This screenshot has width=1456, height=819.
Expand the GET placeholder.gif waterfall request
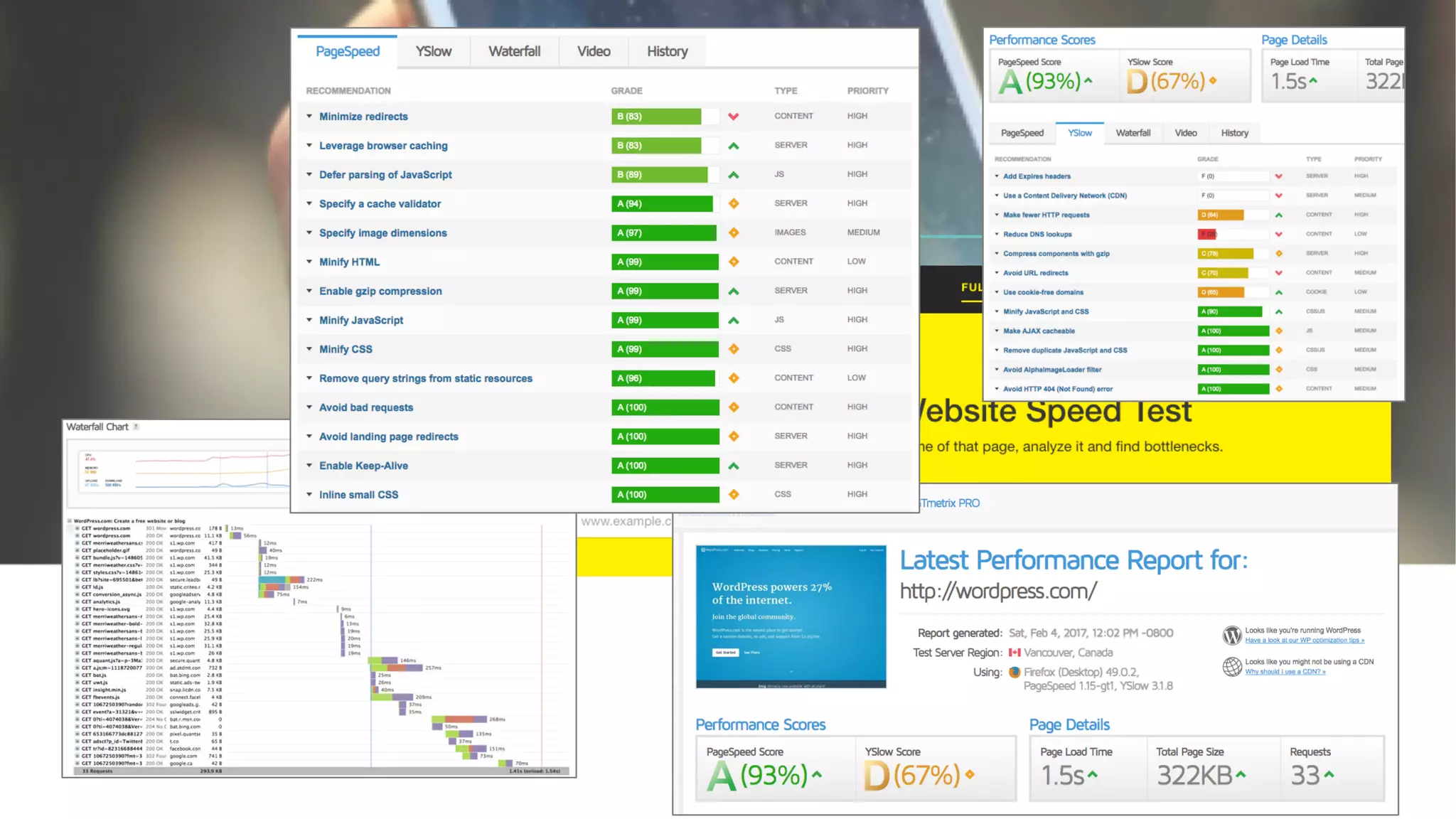(77, 550)
